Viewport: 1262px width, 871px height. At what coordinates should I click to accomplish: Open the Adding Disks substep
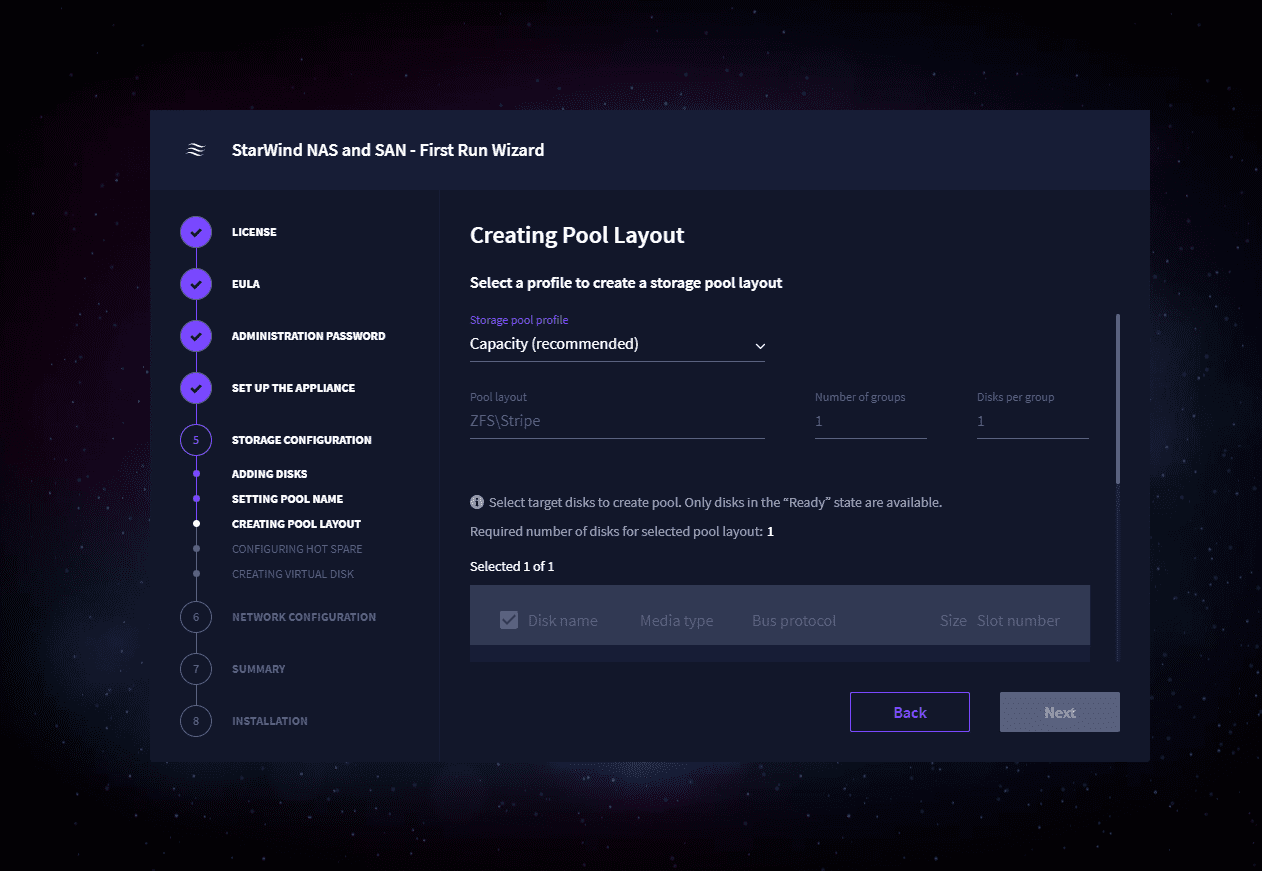coord(270,474)
